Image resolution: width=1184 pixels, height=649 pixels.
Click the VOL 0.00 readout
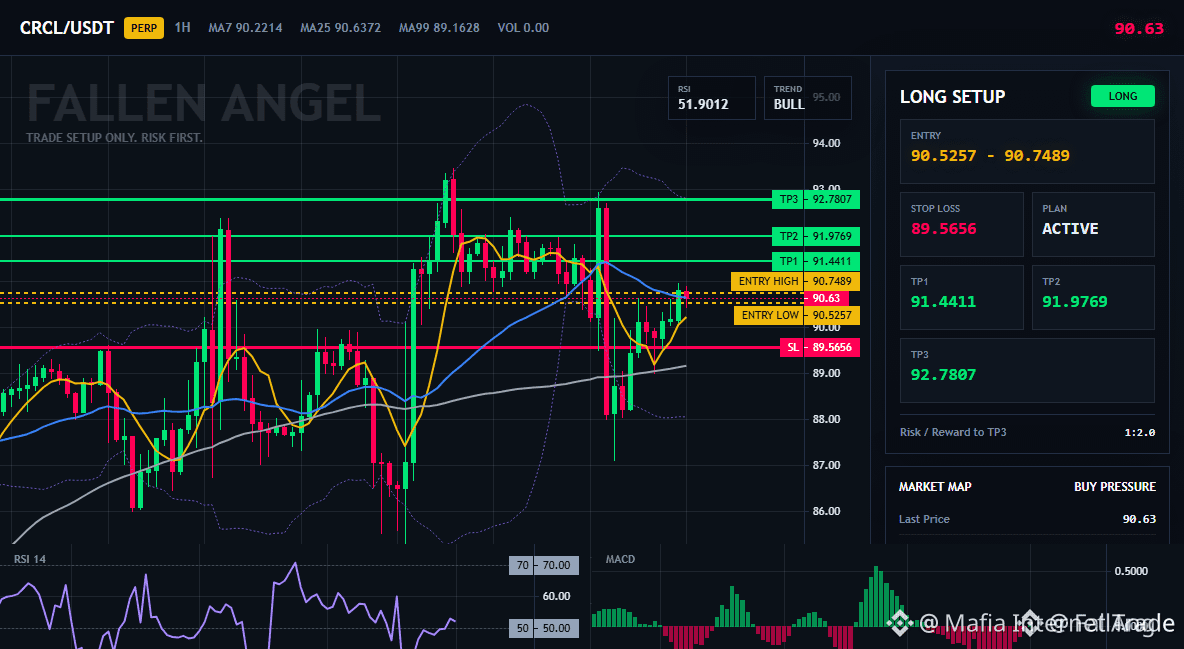523,28
